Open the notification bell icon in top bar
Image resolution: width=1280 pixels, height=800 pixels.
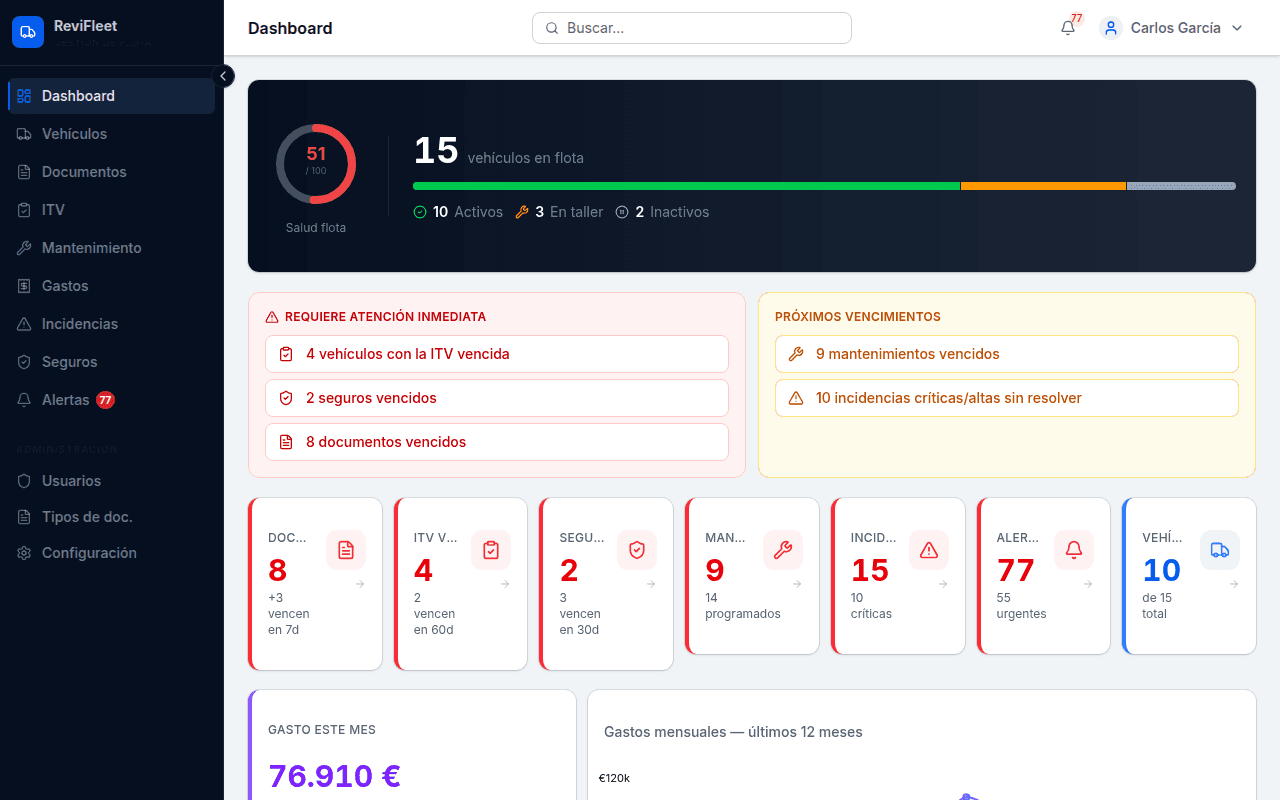tap(1066, 28)
